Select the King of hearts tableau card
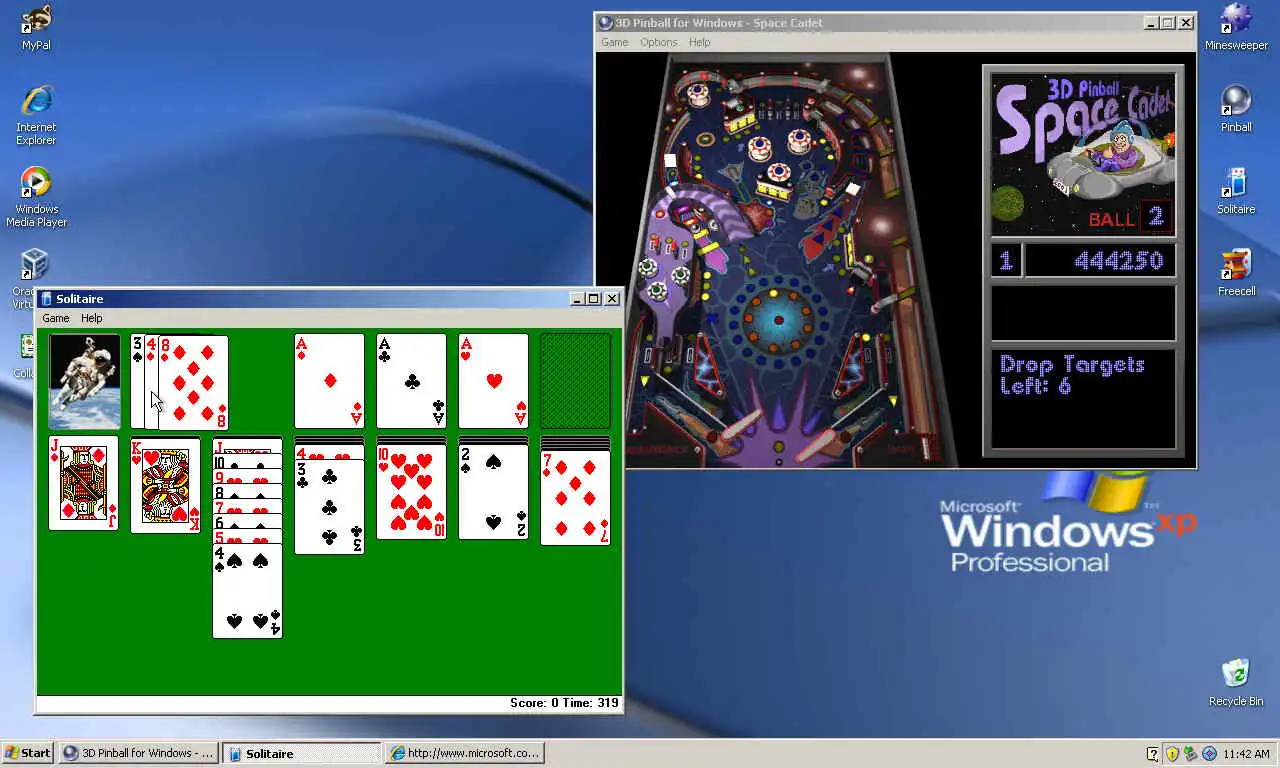The width and height of the screenshot is (1280, 768). click(165, 485)
